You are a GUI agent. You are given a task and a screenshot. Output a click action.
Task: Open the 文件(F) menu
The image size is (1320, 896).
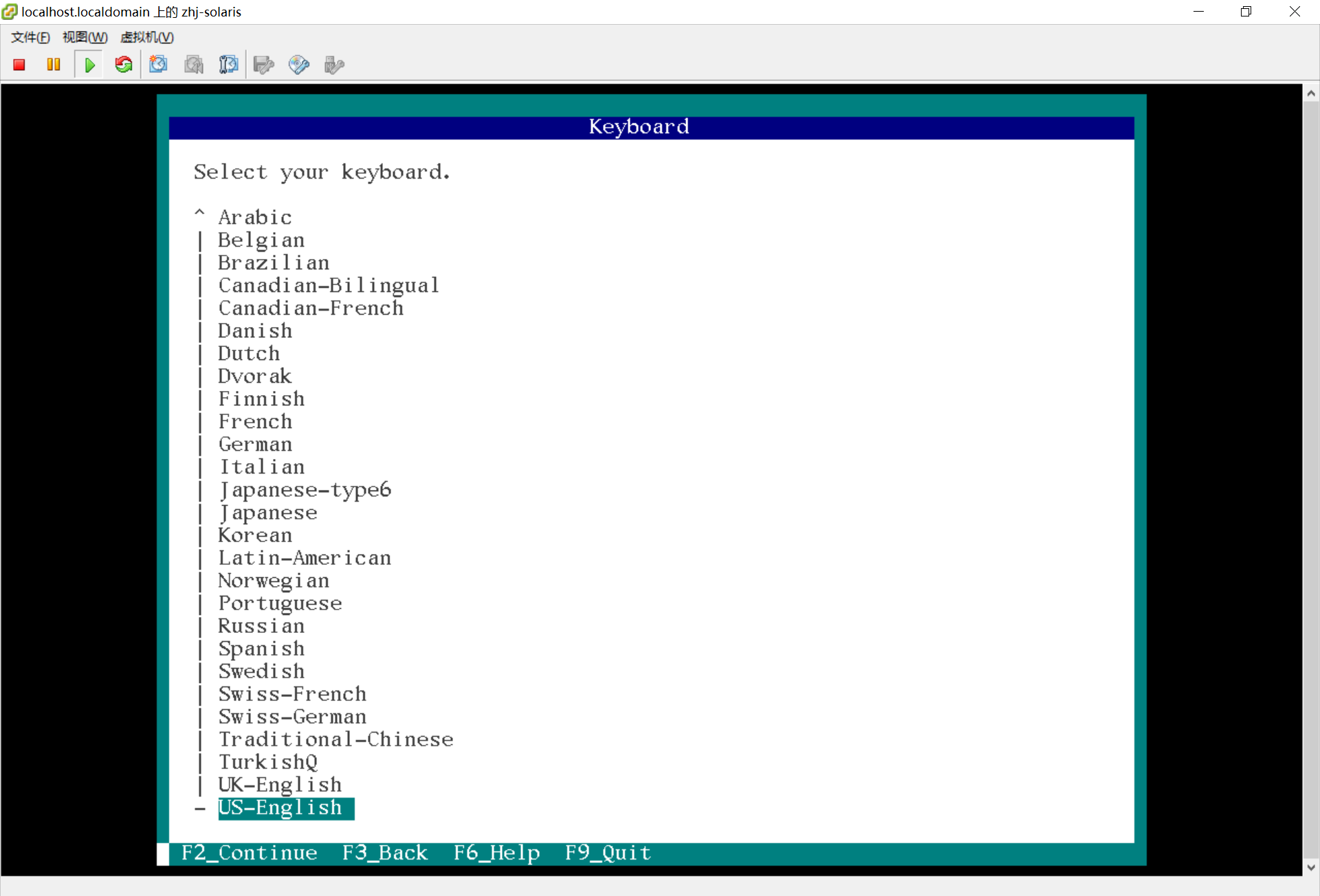(30, 37)
